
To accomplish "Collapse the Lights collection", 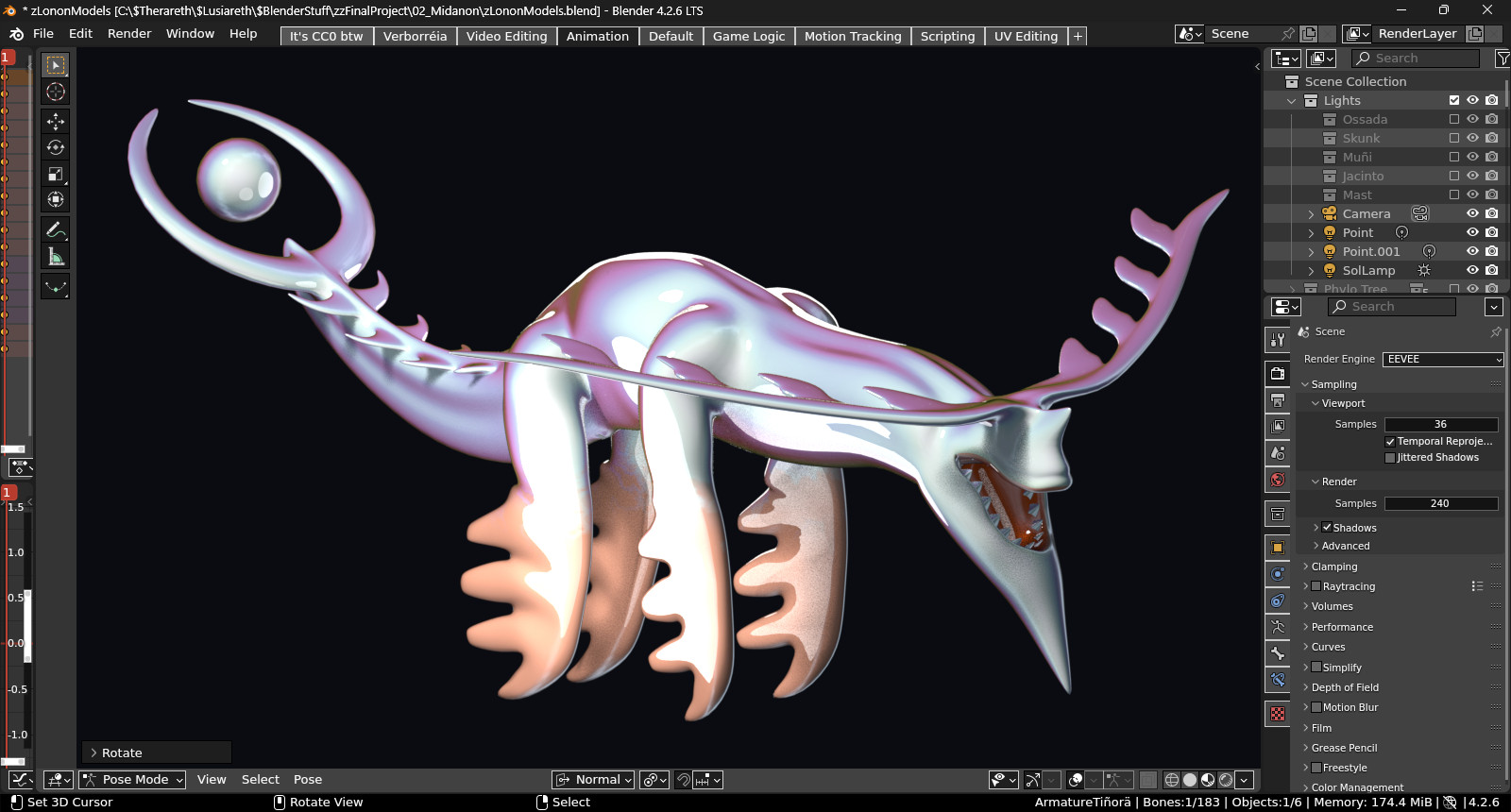I will coord(1292,101).
